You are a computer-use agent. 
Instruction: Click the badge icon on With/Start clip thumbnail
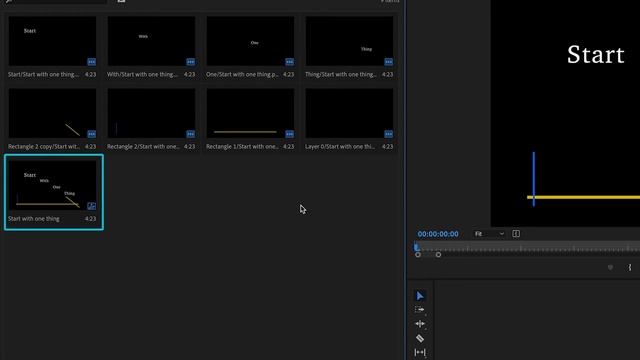pos(191,62)
